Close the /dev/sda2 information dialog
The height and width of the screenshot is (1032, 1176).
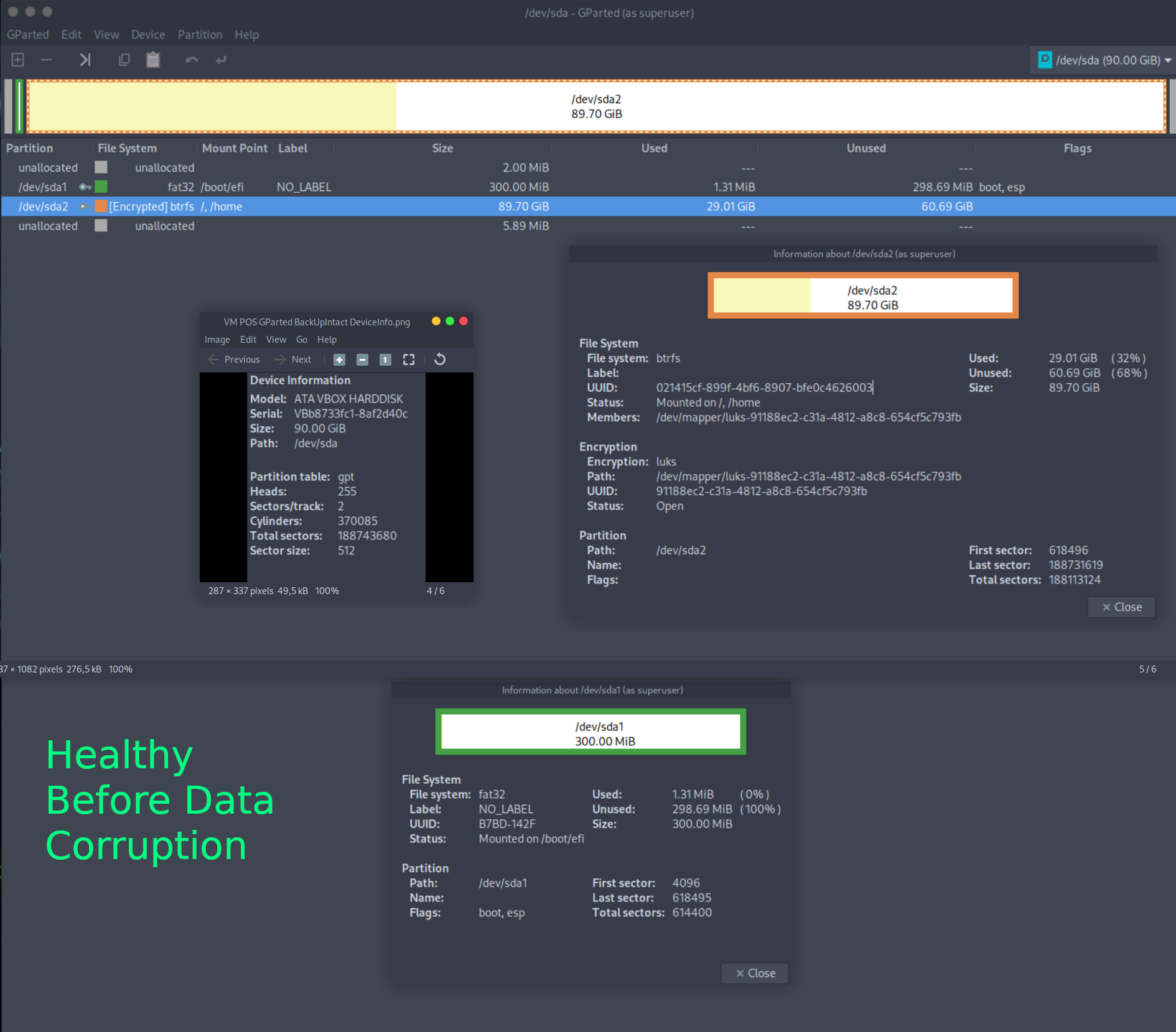1121,607
